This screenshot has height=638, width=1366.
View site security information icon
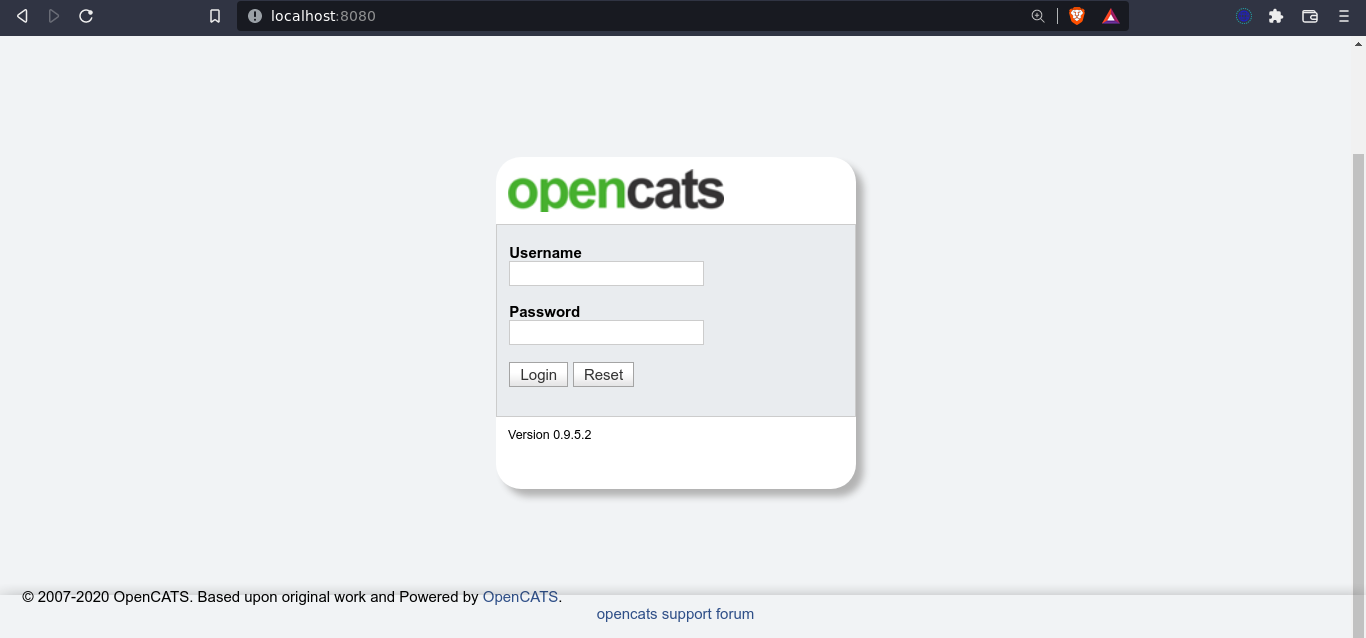point(254,16)
